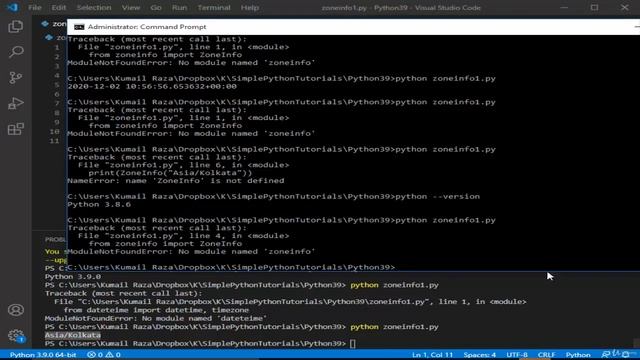Open the Help menu
640x360 pixels.
(249, 8)
